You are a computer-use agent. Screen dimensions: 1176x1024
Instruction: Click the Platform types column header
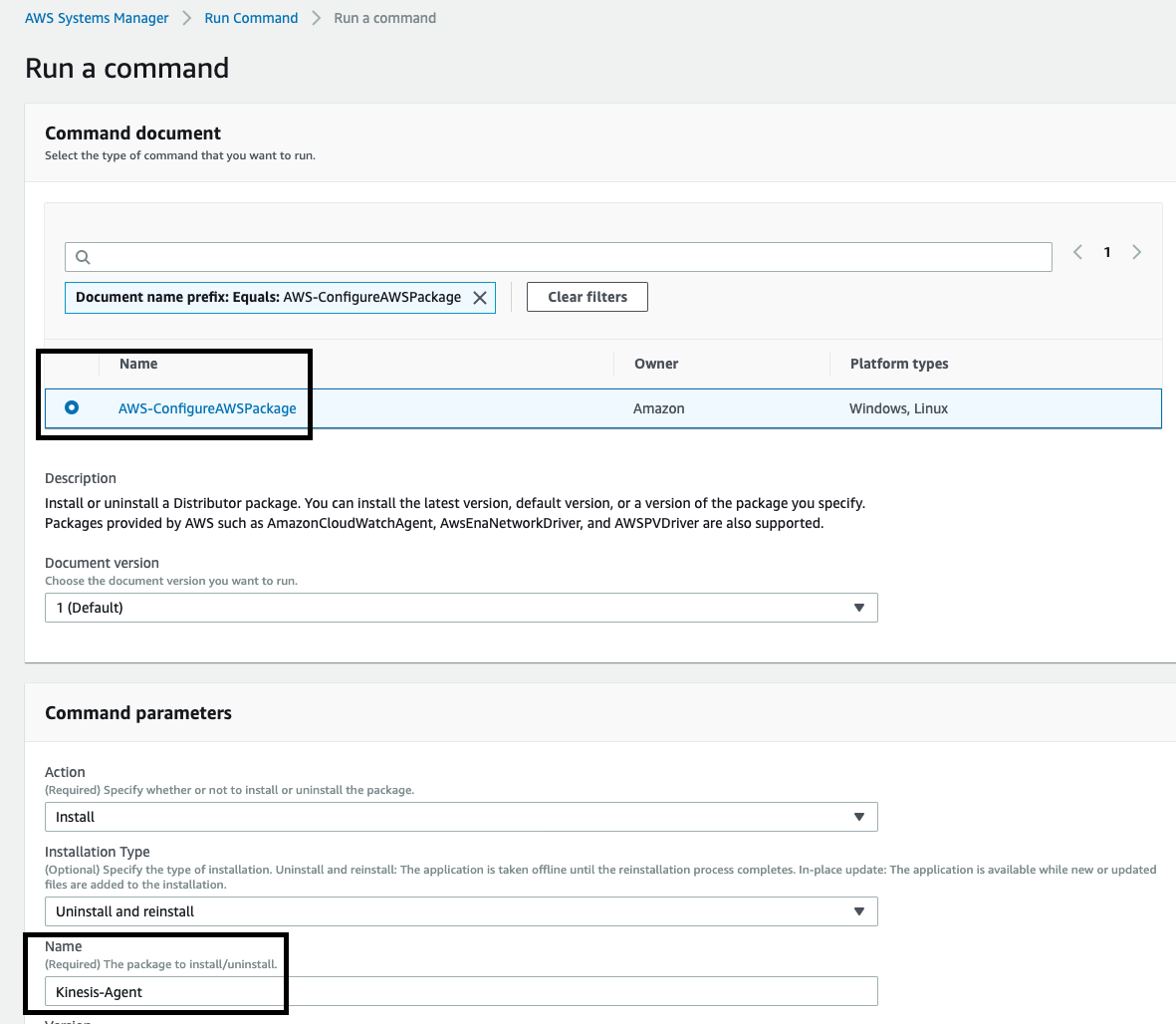899,364
